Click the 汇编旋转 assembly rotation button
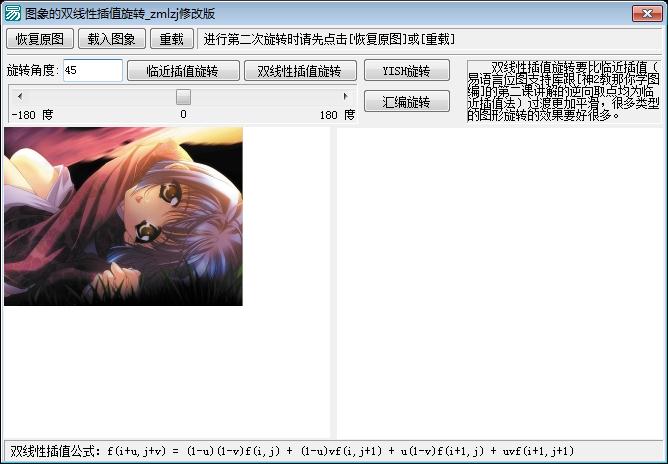Image resolution: width=668 pixels, height=464 pixels. tap(407, 101)
